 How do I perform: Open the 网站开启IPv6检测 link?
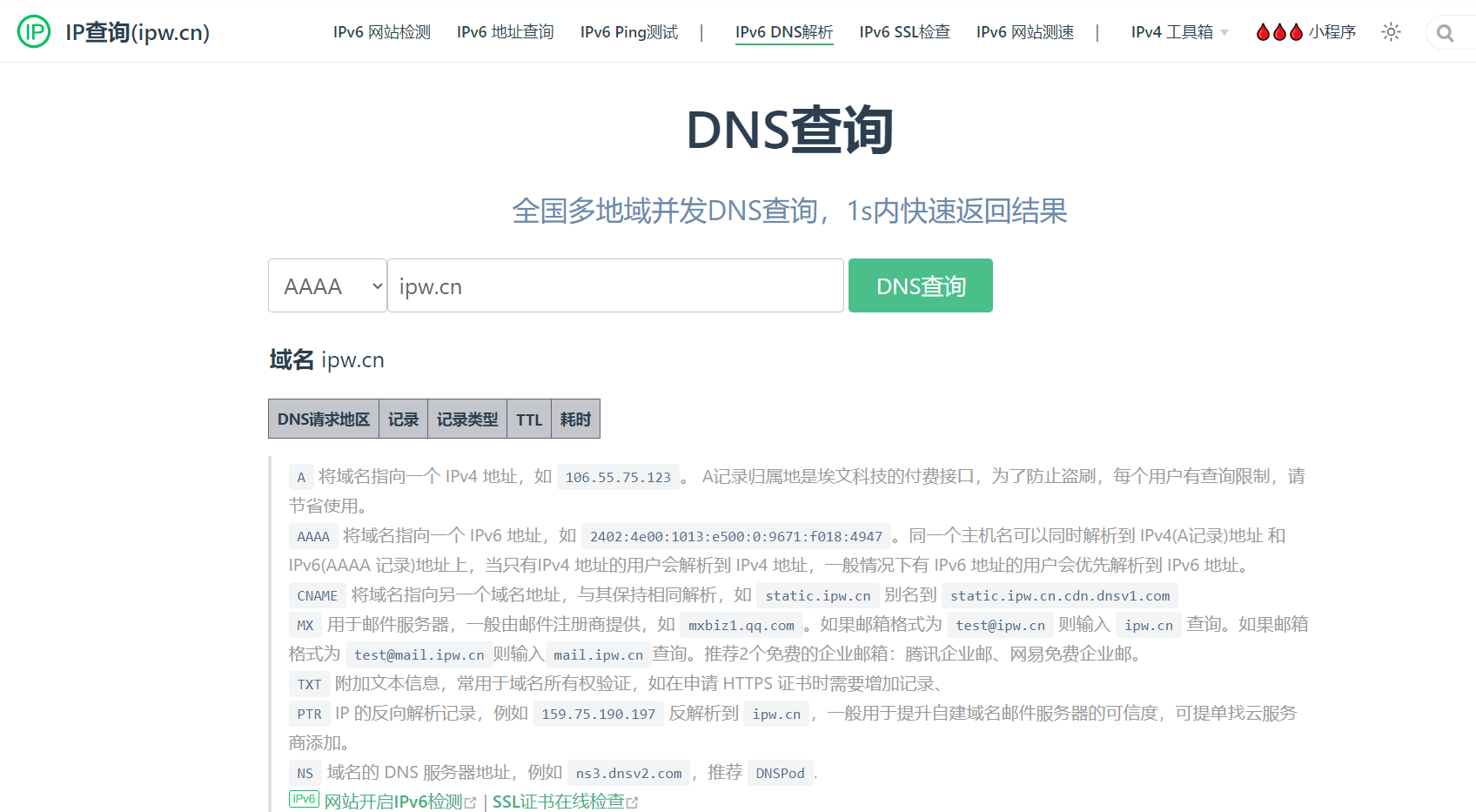pyautogui.click(x=392, y=802)
